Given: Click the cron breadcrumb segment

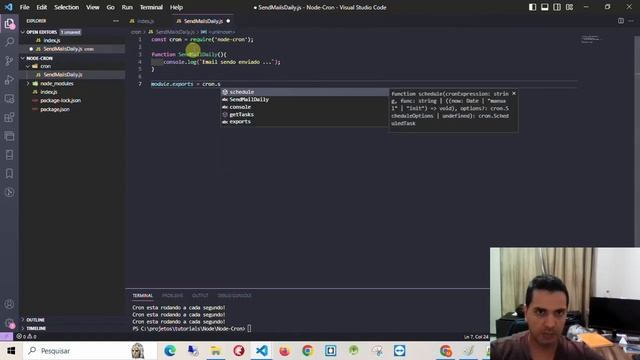Looking at the screenshot, I should click(136, 32).
